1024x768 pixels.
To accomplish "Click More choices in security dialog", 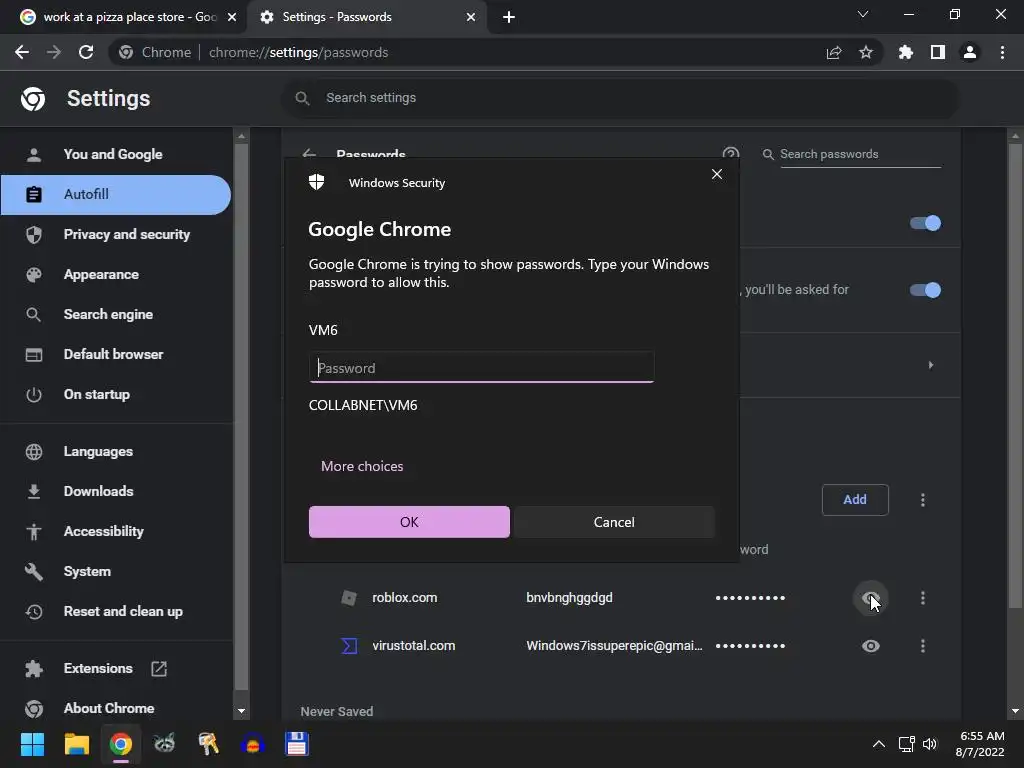I will tap(362, 466).
